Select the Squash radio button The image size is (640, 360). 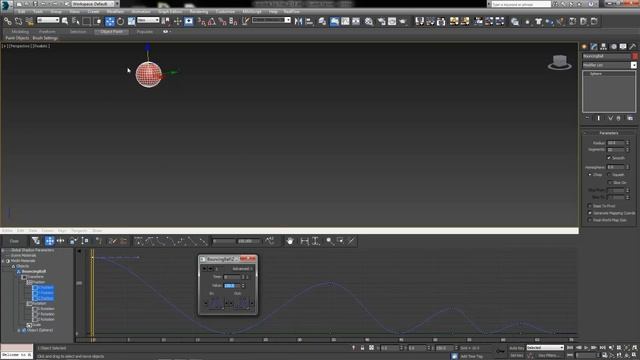pyautogui.click(x=609, y=175)
